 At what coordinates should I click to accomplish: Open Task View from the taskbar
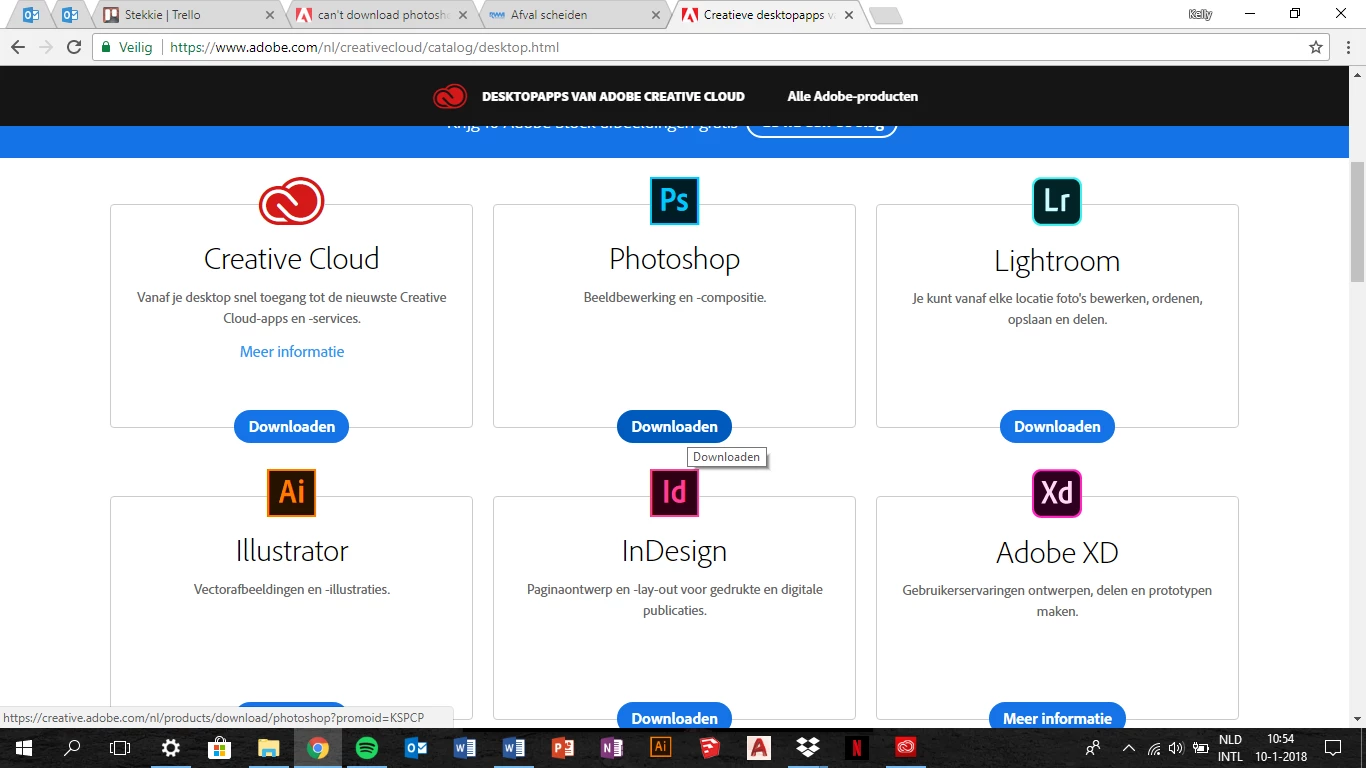pos(120,747)
